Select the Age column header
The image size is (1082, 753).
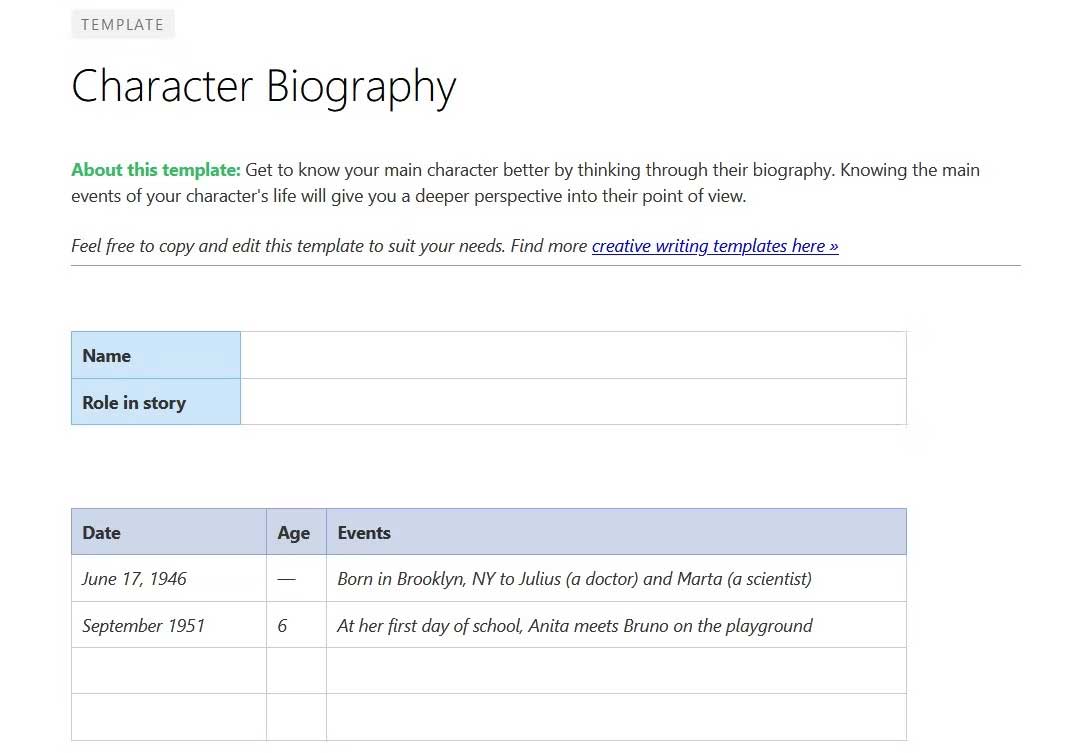coord(294,532)
